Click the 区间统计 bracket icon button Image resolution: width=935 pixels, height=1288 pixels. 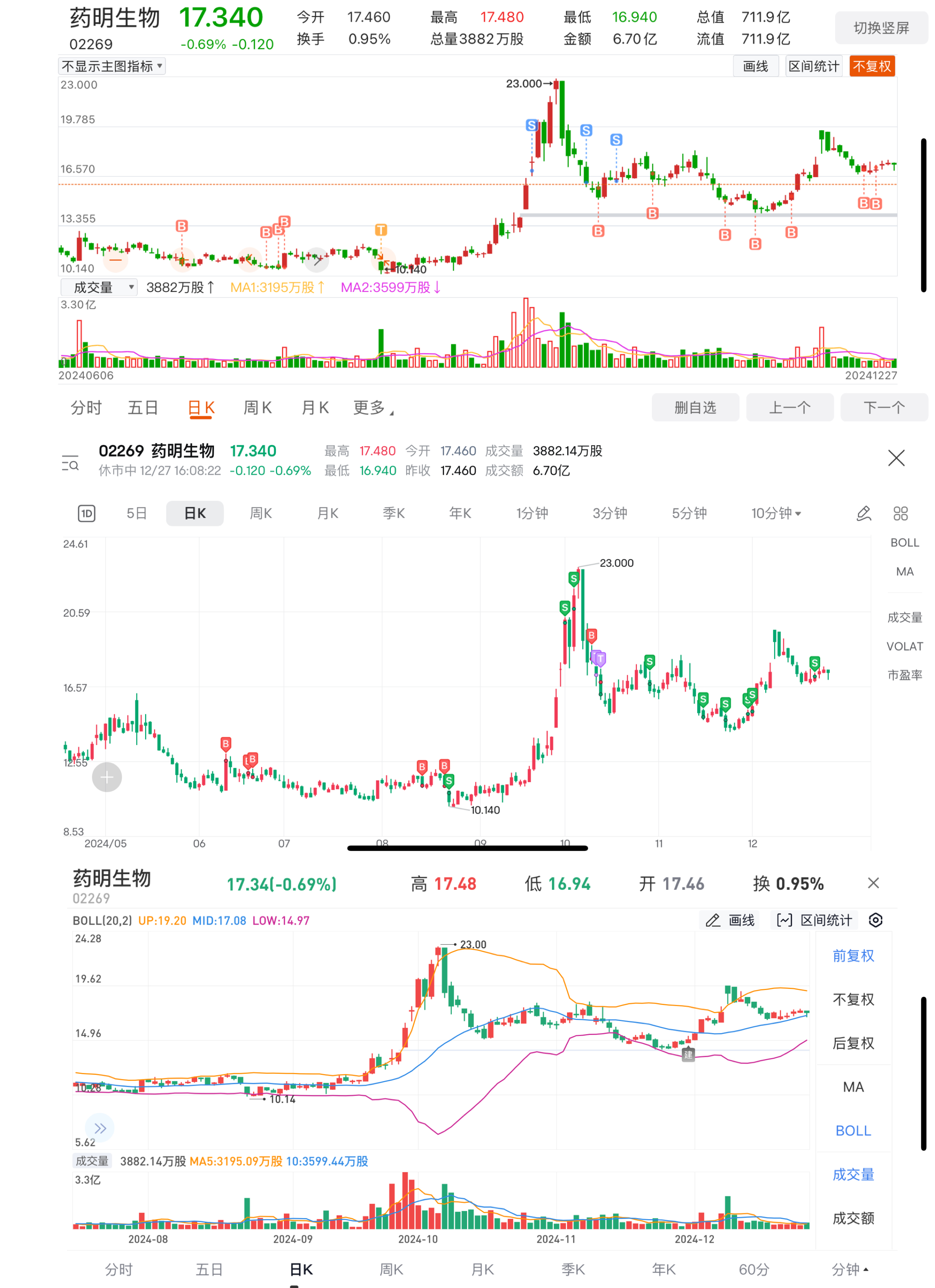(814, 920)
